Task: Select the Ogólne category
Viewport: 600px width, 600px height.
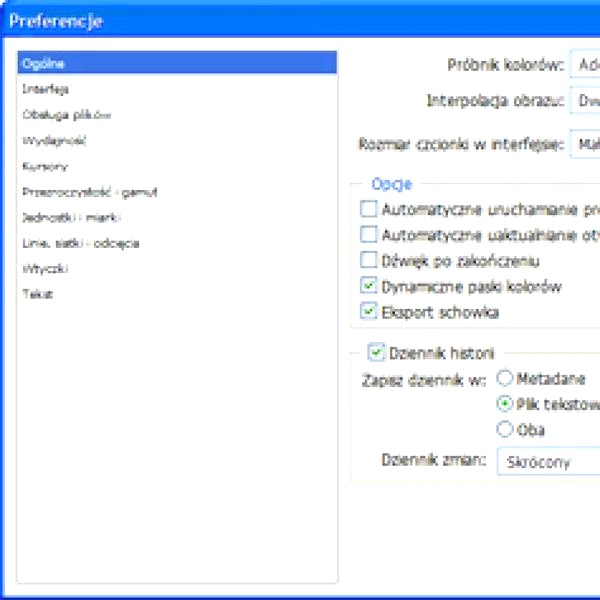Action: pos(177,63)
